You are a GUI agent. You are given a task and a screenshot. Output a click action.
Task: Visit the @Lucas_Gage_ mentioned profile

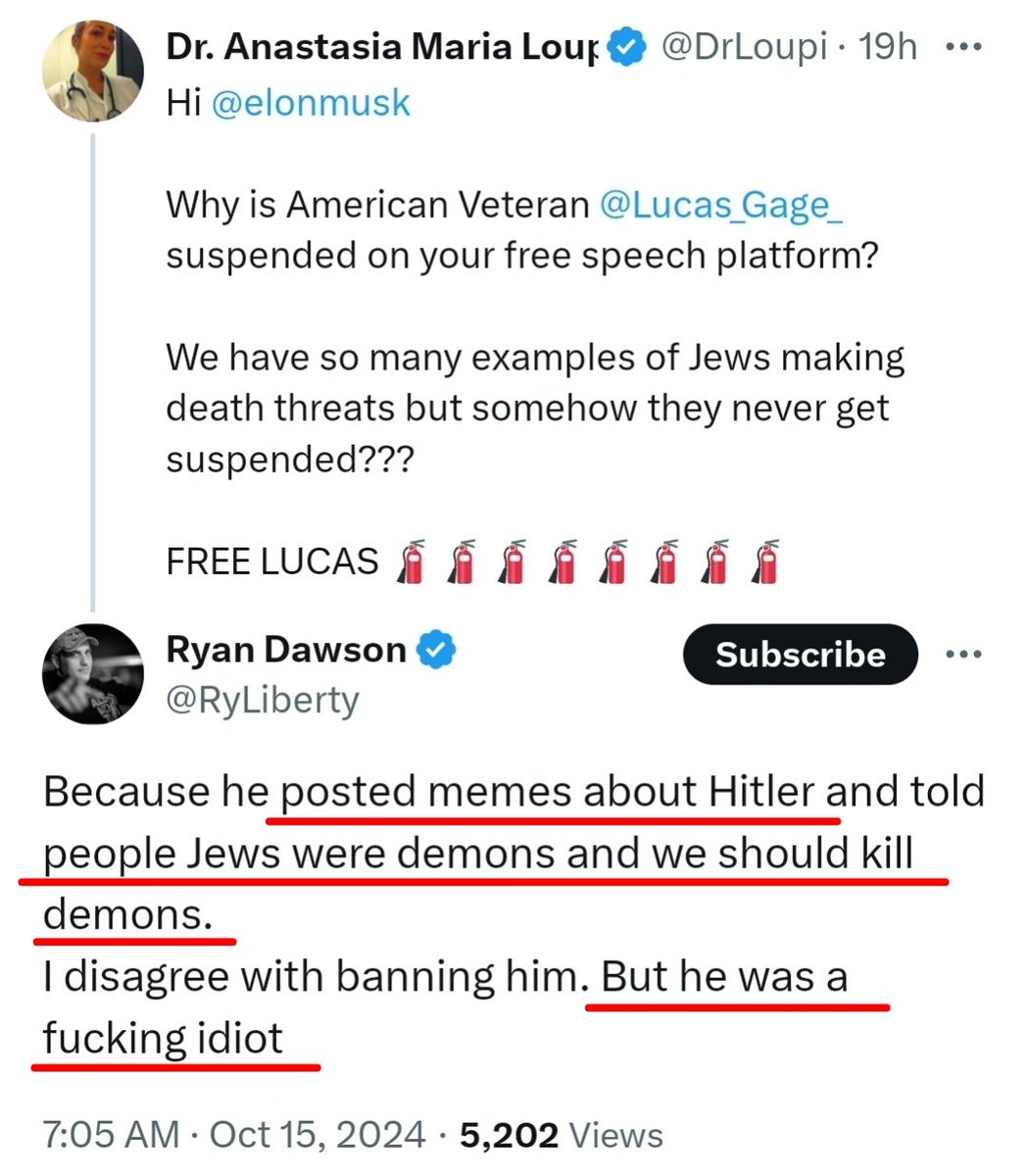719,204
